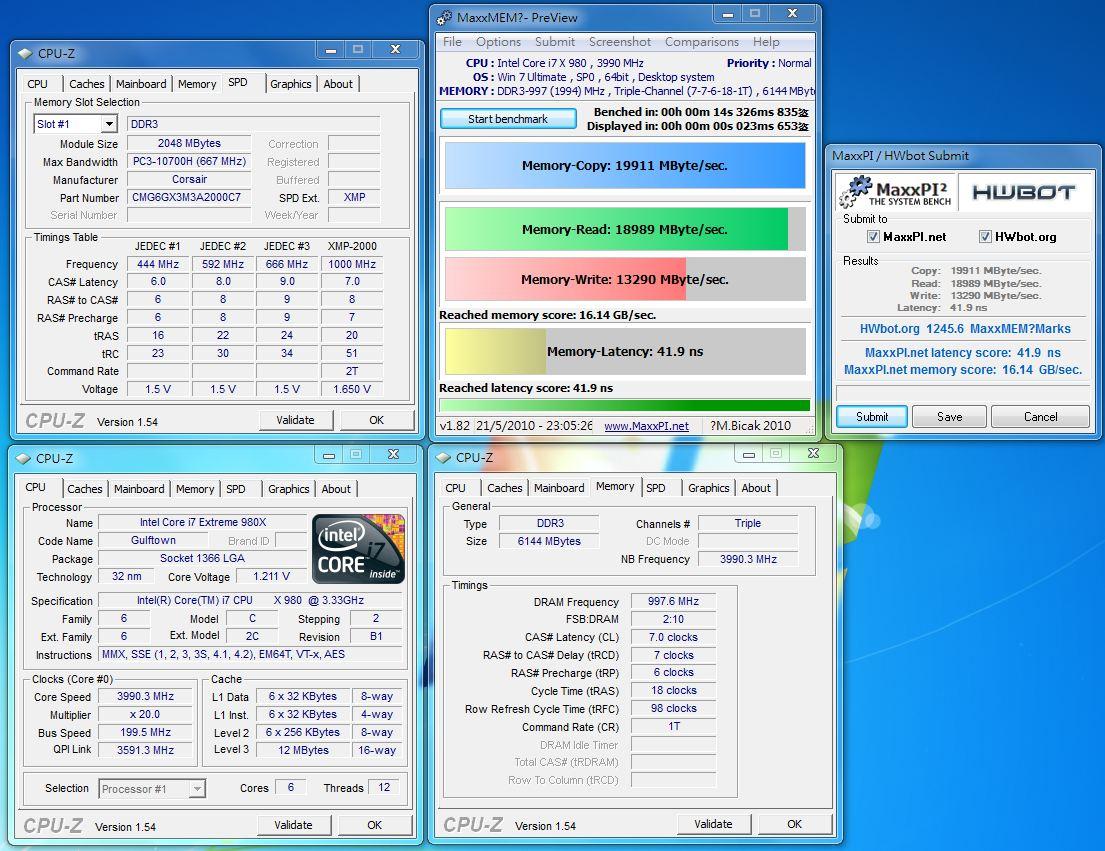Click the HWBOT logo banner
The height and width of the screenshot is (851, 1105).
(x=1024, y=192)
